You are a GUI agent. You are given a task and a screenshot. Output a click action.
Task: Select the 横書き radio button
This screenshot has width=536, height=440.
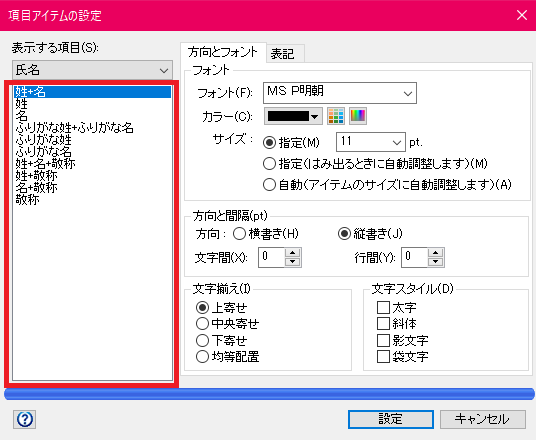point(239,234)
